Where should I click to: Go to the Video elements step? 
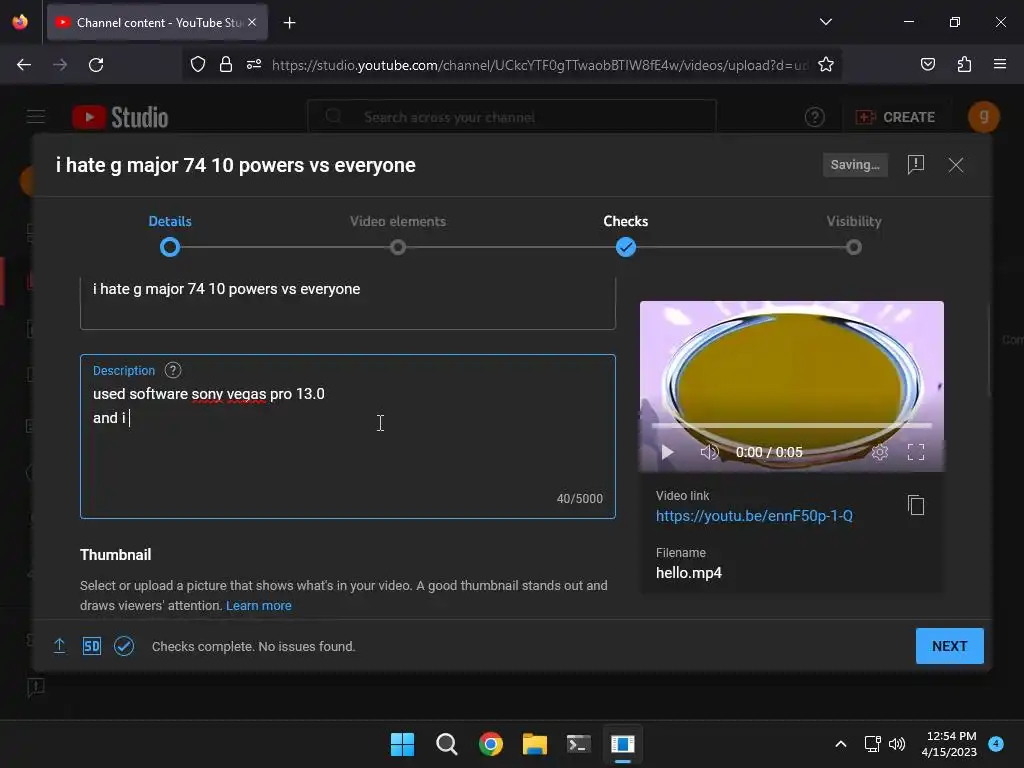(398, 235)
